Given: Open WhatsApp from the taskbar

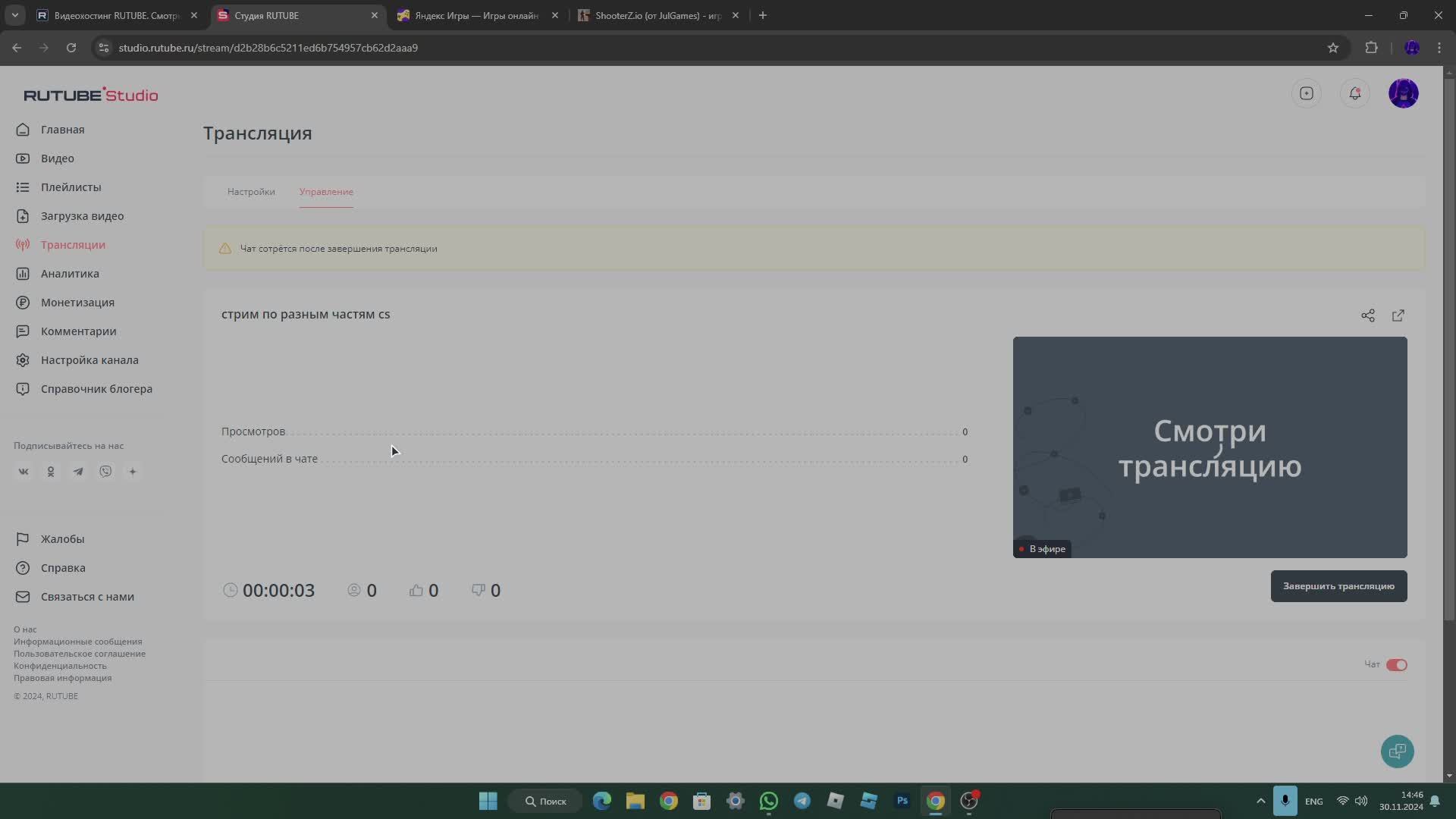Looking at the screenshot, I should click(768, 800).
